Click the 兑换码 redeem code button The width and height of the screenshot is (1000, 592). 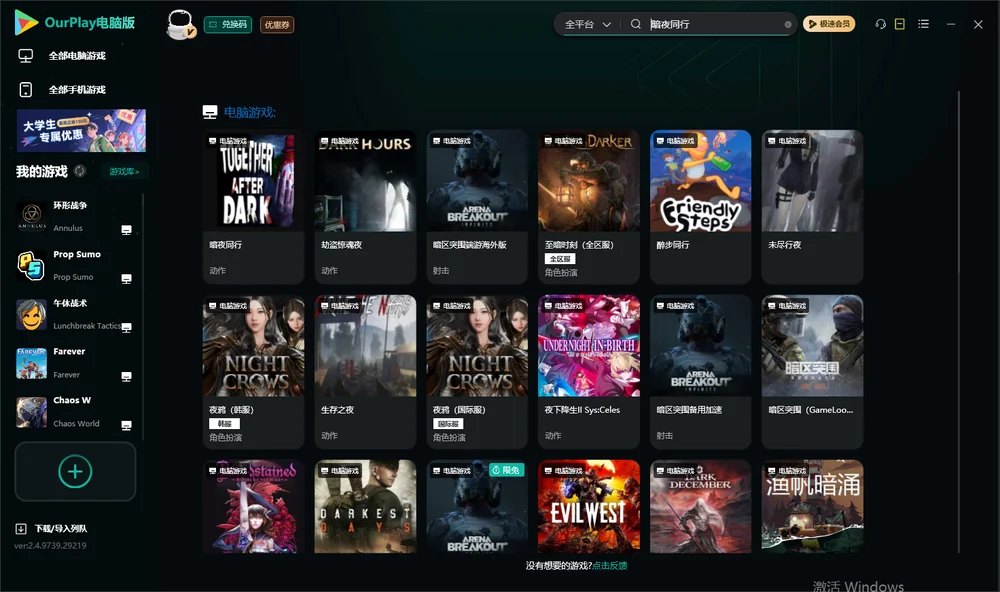pyautogui.click(x=228, y=25)
